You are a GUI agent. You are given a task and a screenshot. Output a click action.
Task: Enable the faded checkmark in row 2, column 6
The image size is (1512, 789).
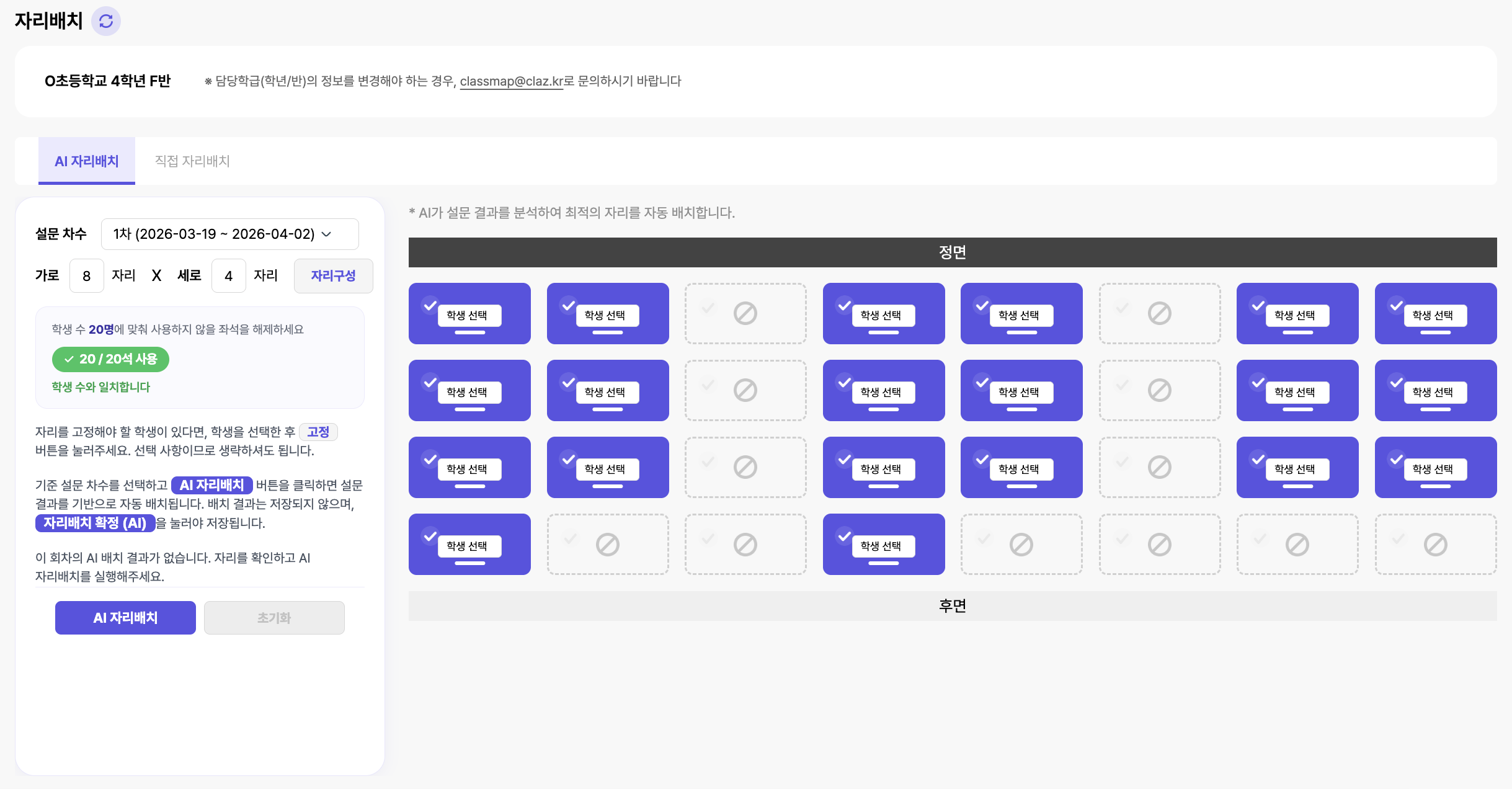tap(1122, 385)
